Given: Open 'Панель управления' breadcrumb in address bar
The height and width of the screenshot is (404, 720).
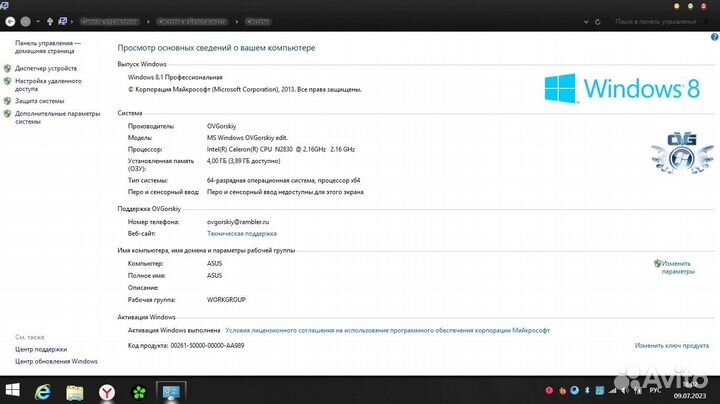Looking at the screenshot, I should coord(109,22).
